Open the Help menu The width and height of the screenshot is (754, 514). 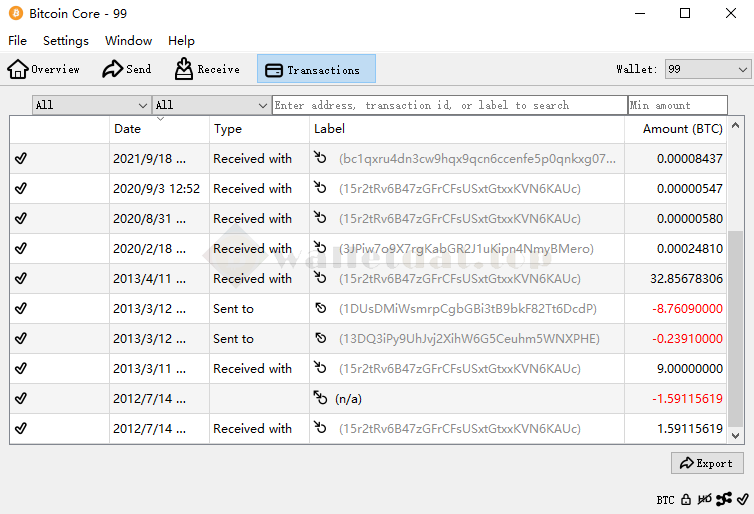181,41
